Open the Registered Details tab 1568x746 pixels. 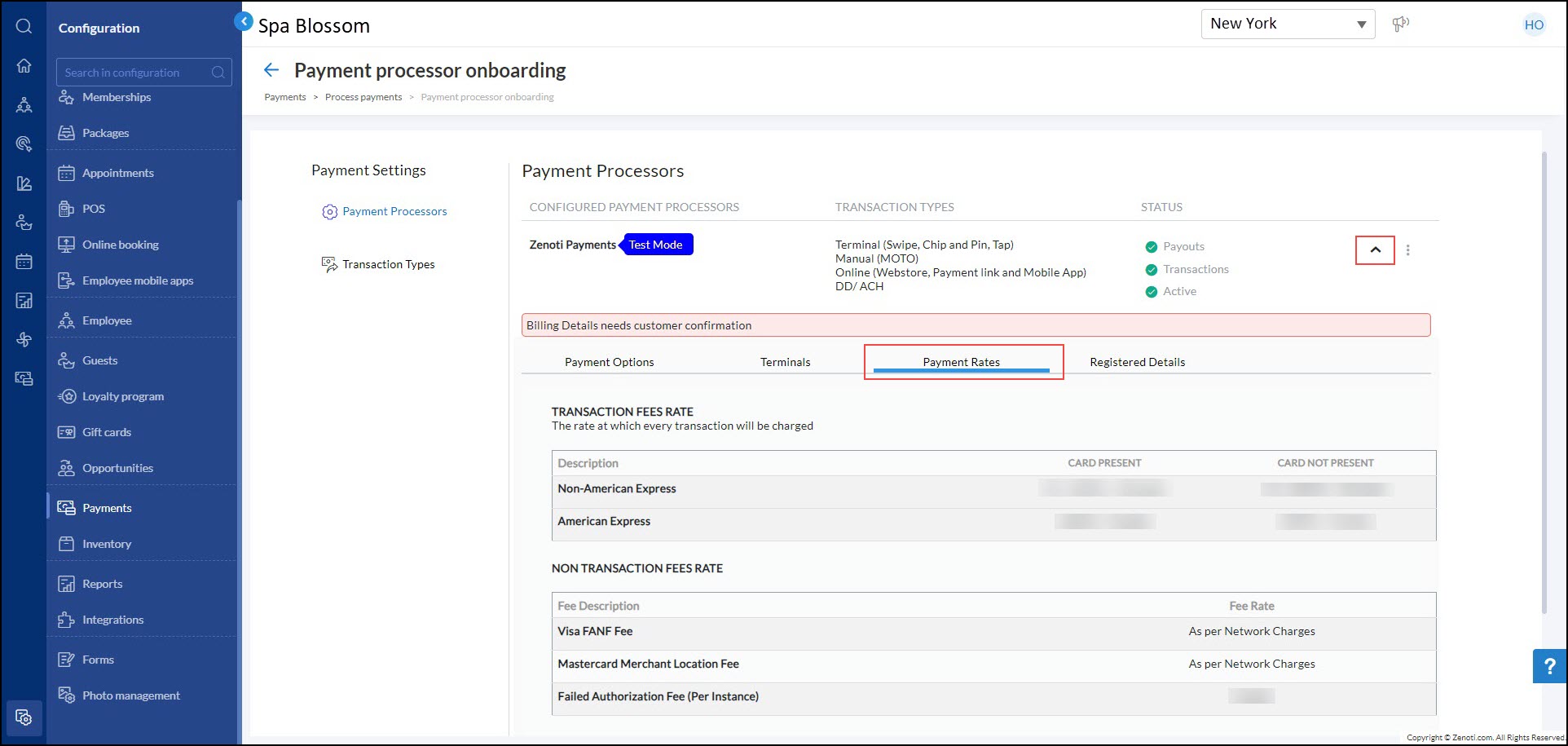(x=1137, y=362)
